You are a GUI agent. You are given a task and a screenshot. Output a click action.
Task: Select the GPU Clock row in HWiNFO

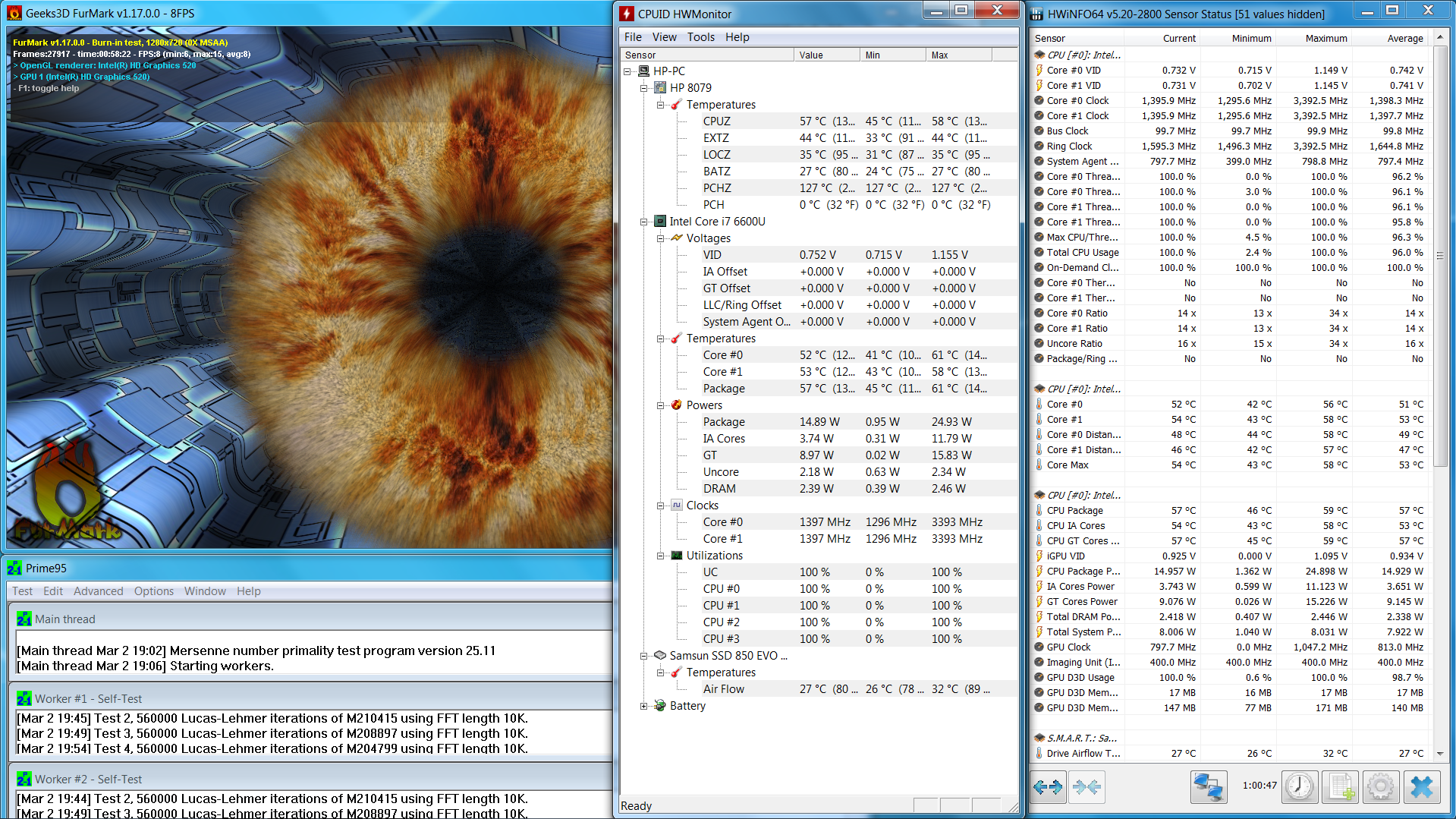1231,647
